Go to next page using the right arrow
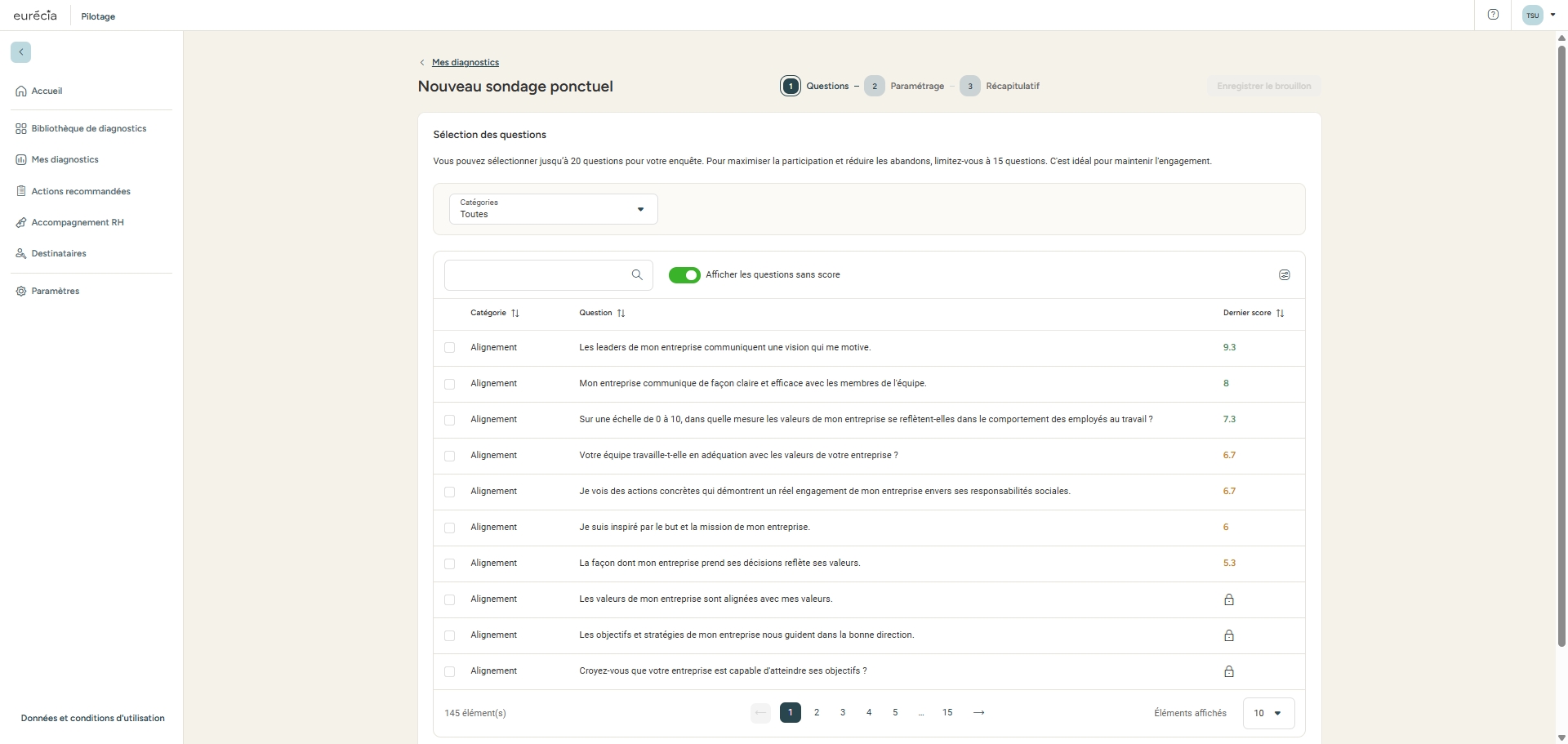The image size is (1568, 744). point(978,713)
